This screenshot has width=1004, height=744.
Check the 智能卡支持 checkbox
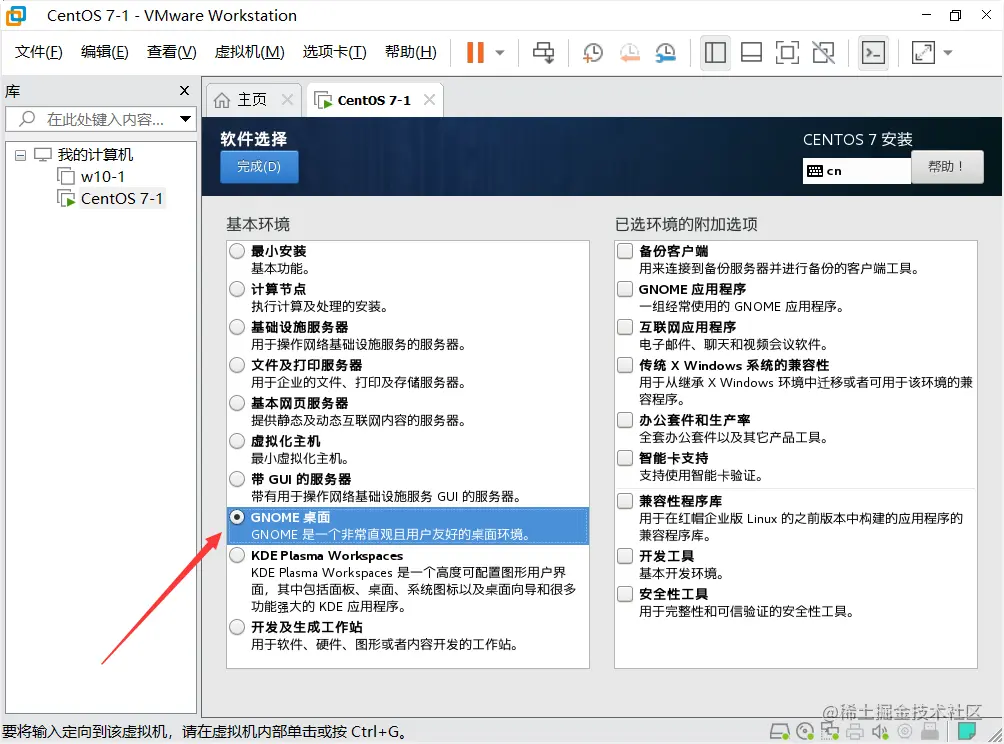tap(625, 458)
